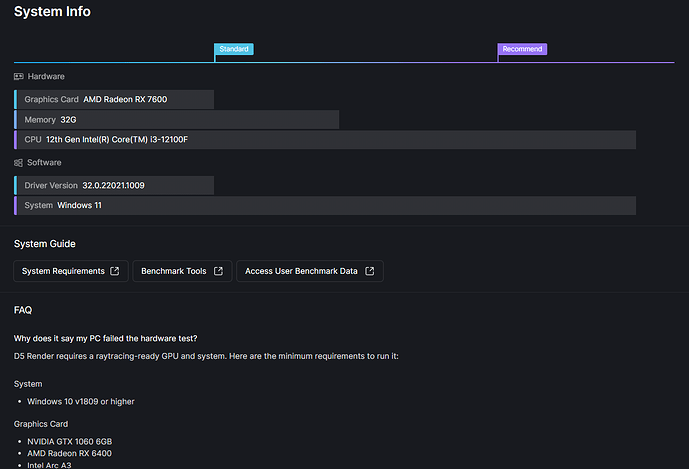Click the Windows 10 v1809 or higher item

(81, 402)
